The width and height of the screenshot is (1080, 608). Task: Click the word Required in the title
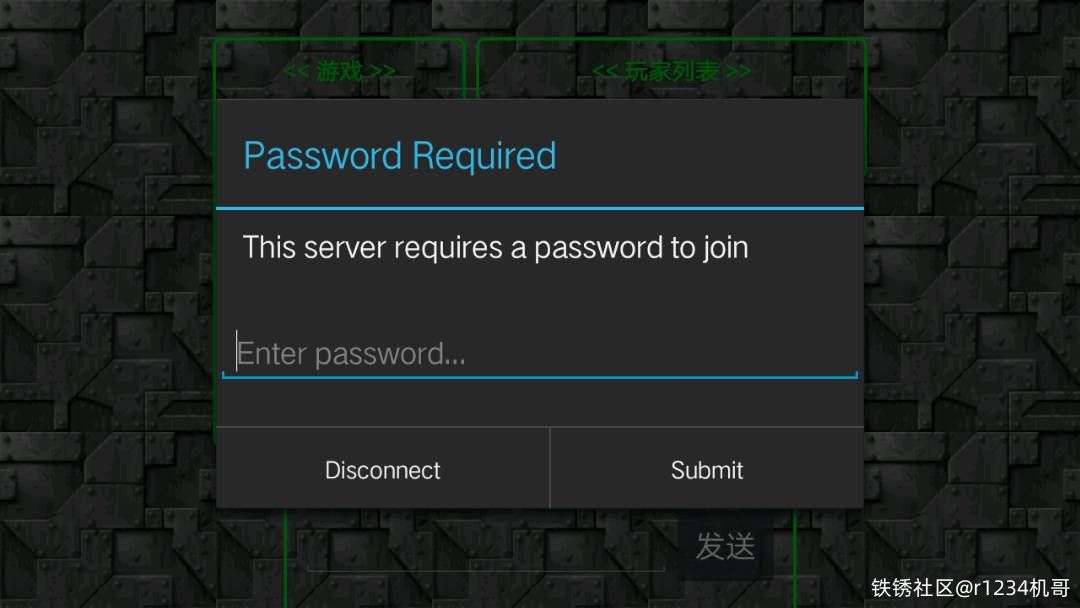484,157
